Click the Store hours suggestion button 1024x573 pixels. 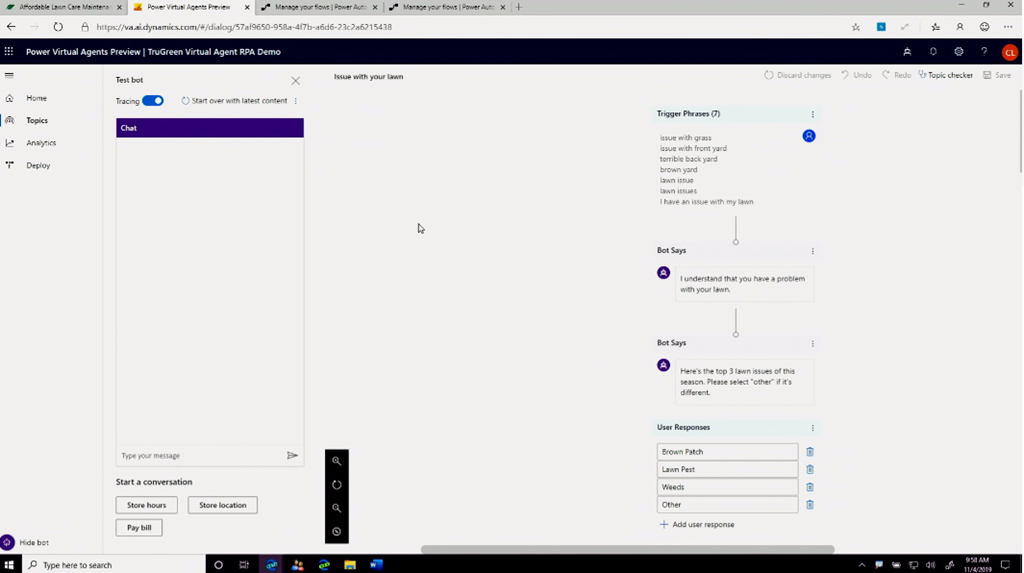[146, 505]
